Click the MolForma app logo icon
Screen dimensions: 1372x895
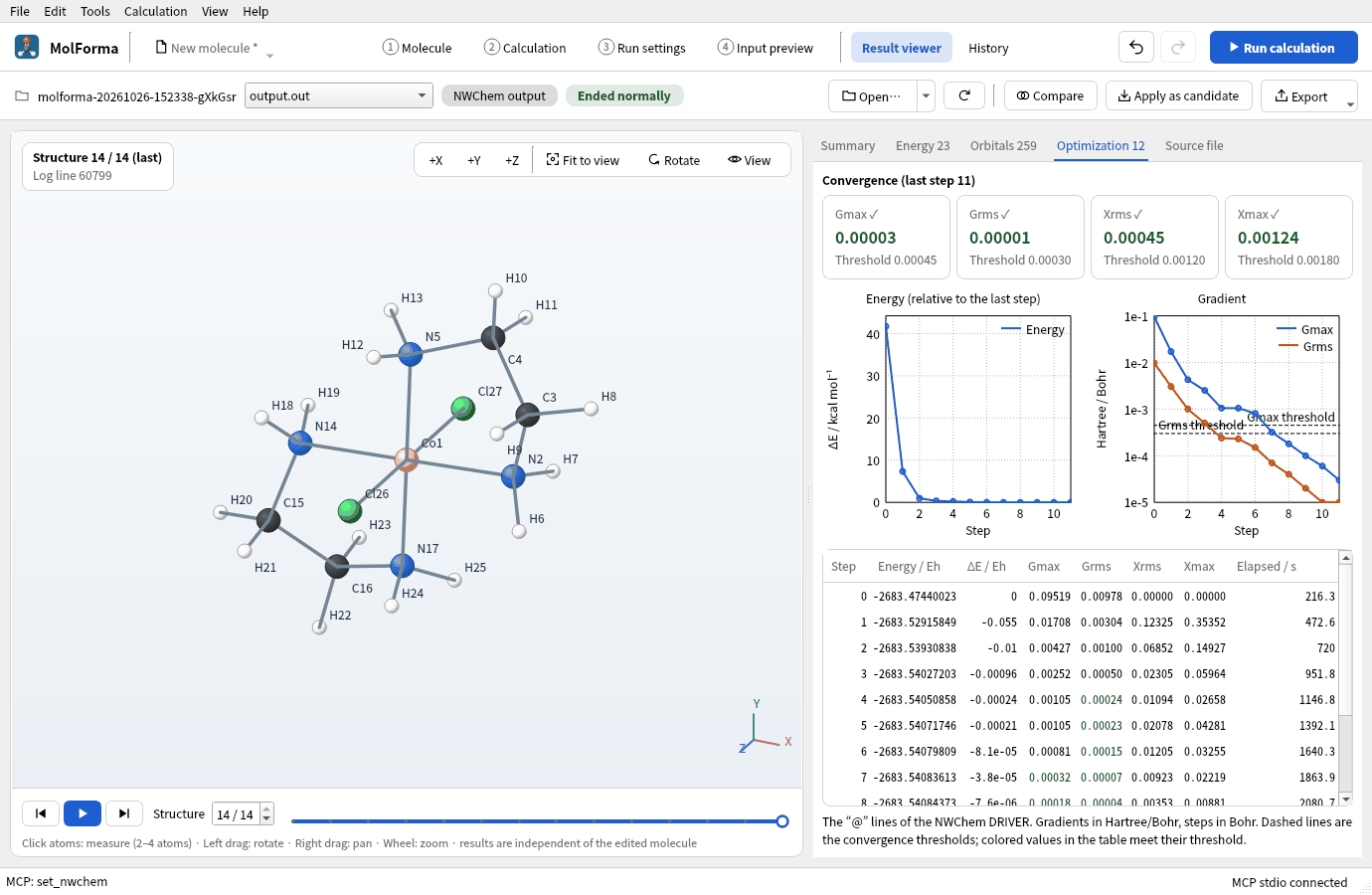27,47
